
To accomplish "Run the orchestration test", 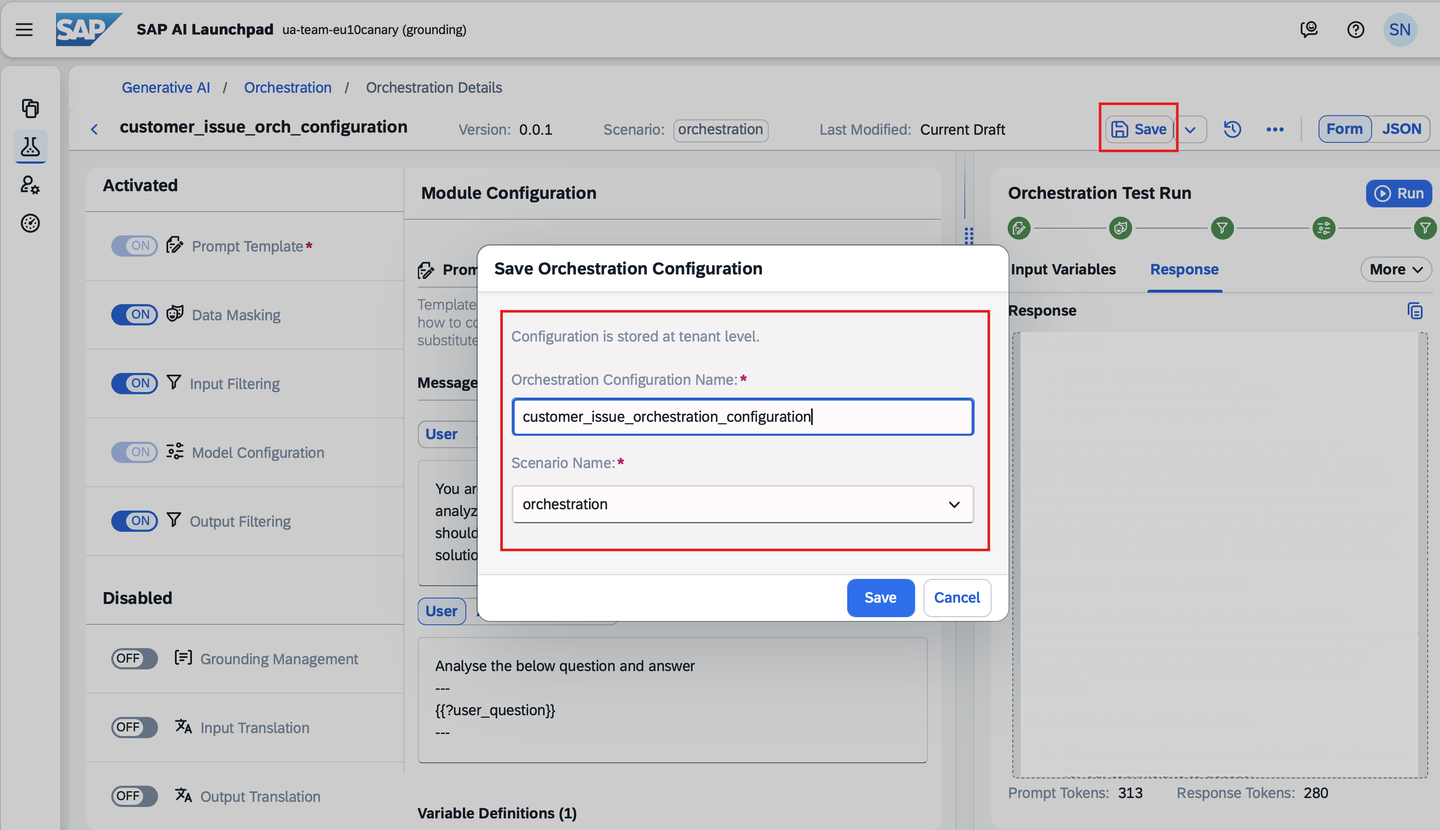I will point(1399,193).
